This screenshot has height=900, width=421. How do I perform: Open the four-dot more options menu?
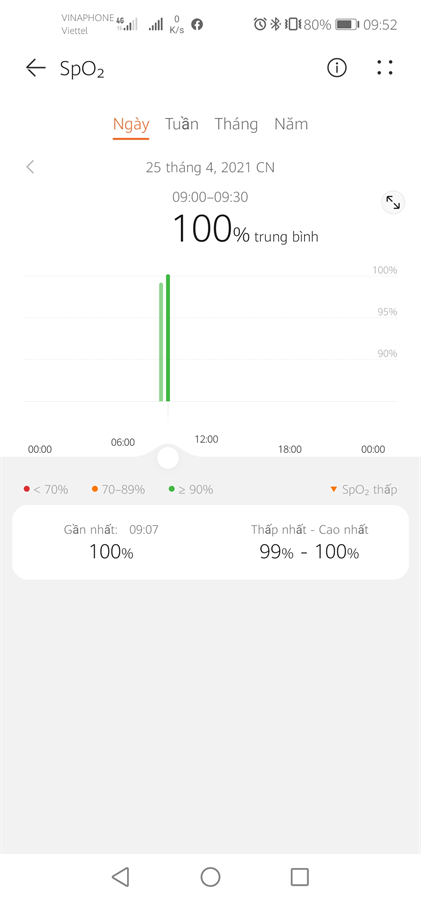(385, 68)
